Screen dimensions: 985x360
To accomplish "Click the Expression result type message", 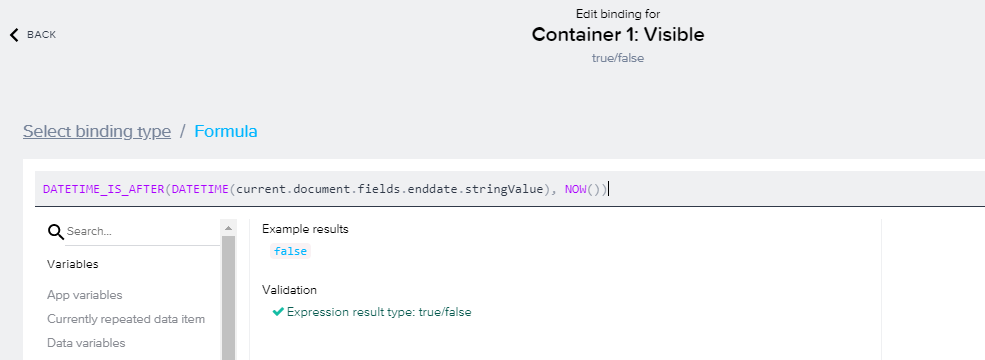I will pos(379,312).
